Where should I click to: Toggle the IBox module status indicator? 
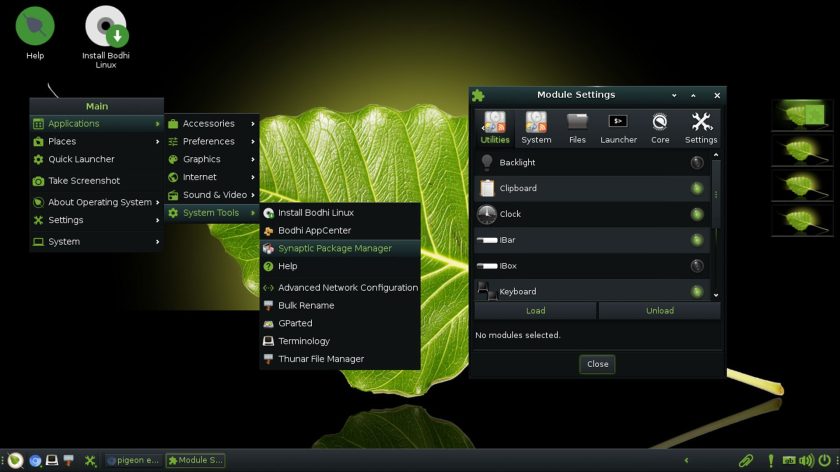coord(696,266)
